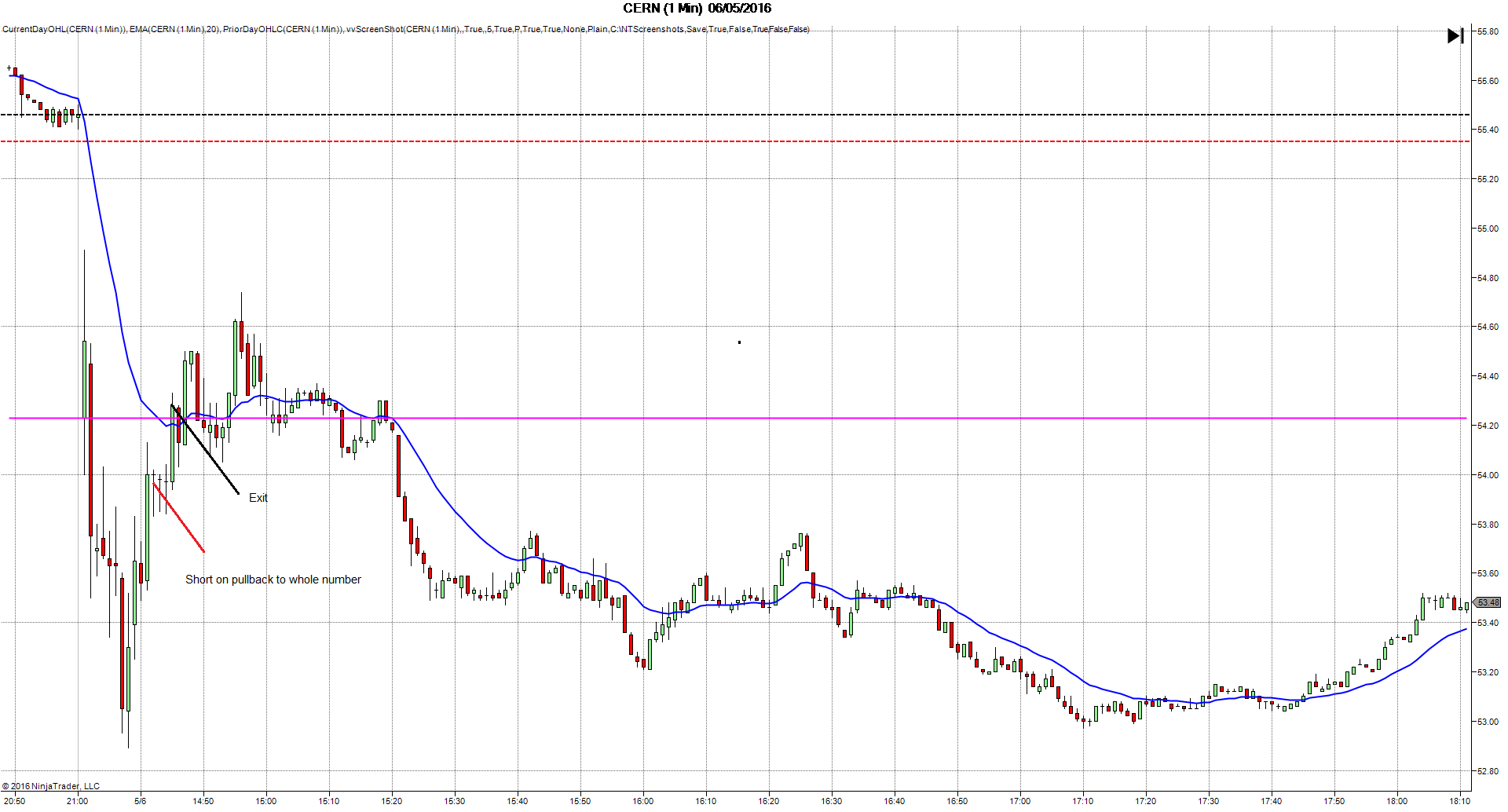Click the 16:20 time axis label
1508x812 pixels.
(x=768, y=801)
